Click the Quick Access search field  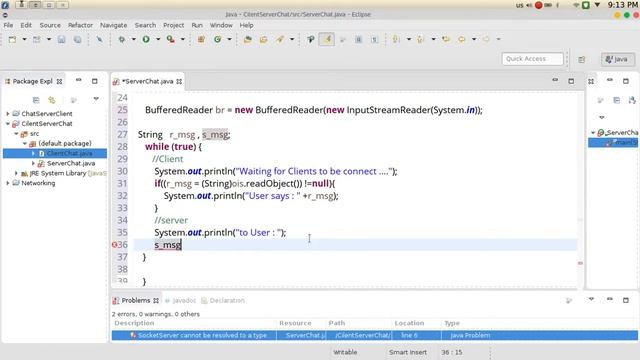pos(532,59)
